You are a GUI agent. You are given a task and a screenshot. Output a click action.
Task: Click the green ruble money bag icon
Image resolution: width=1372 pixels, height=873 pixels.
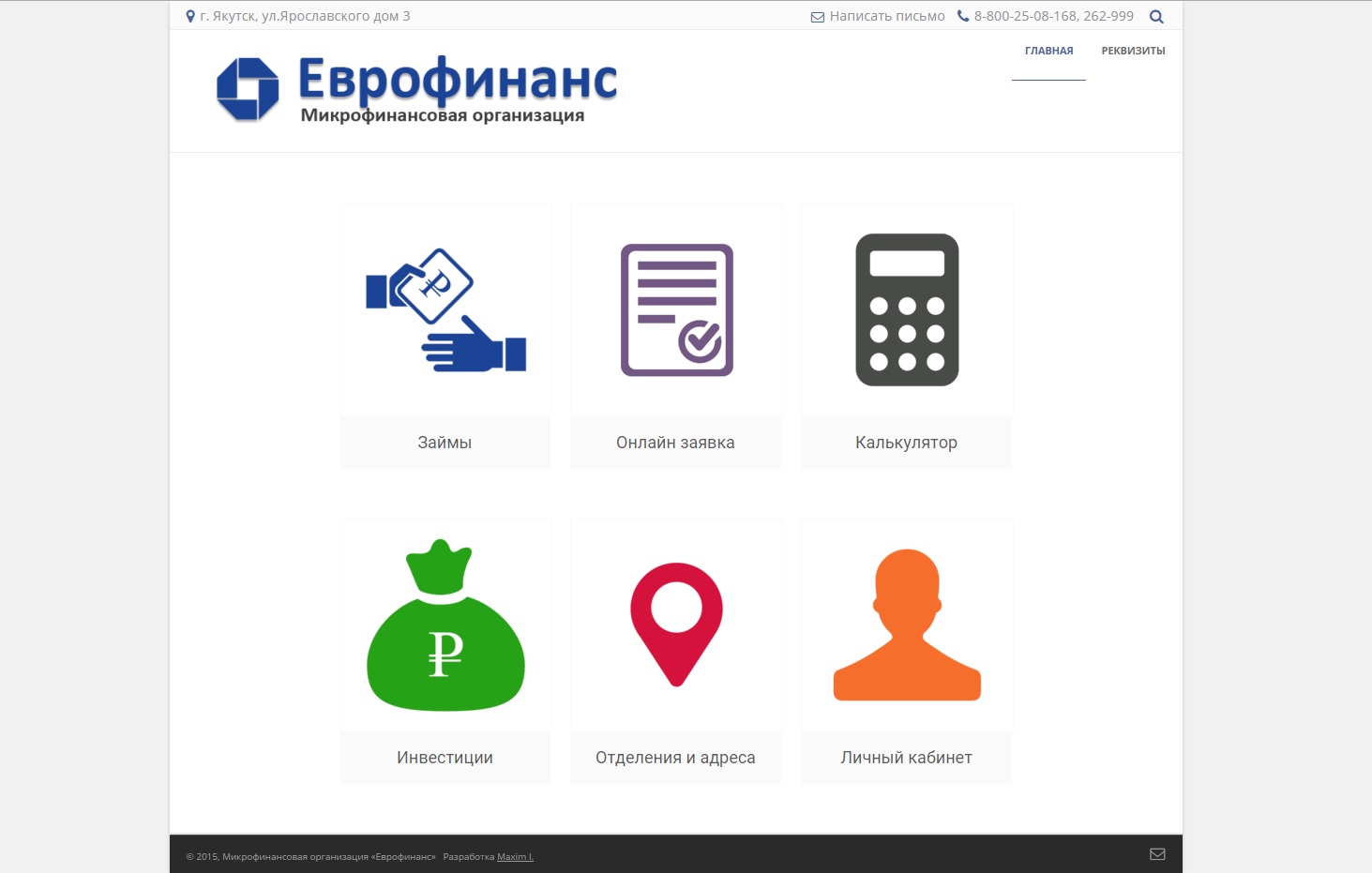pyautogui.click(x=445, y=625)
